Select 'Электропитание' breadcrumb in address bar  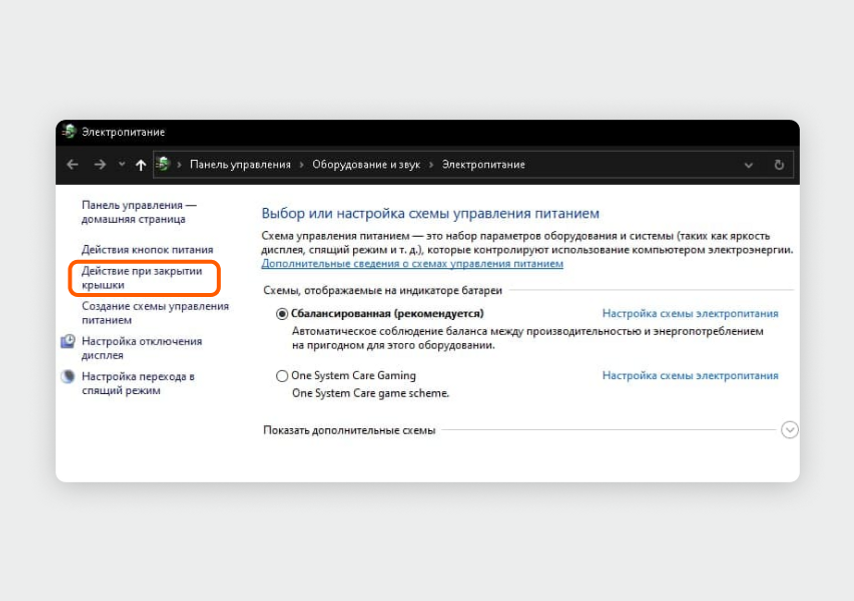pos(484,165)
